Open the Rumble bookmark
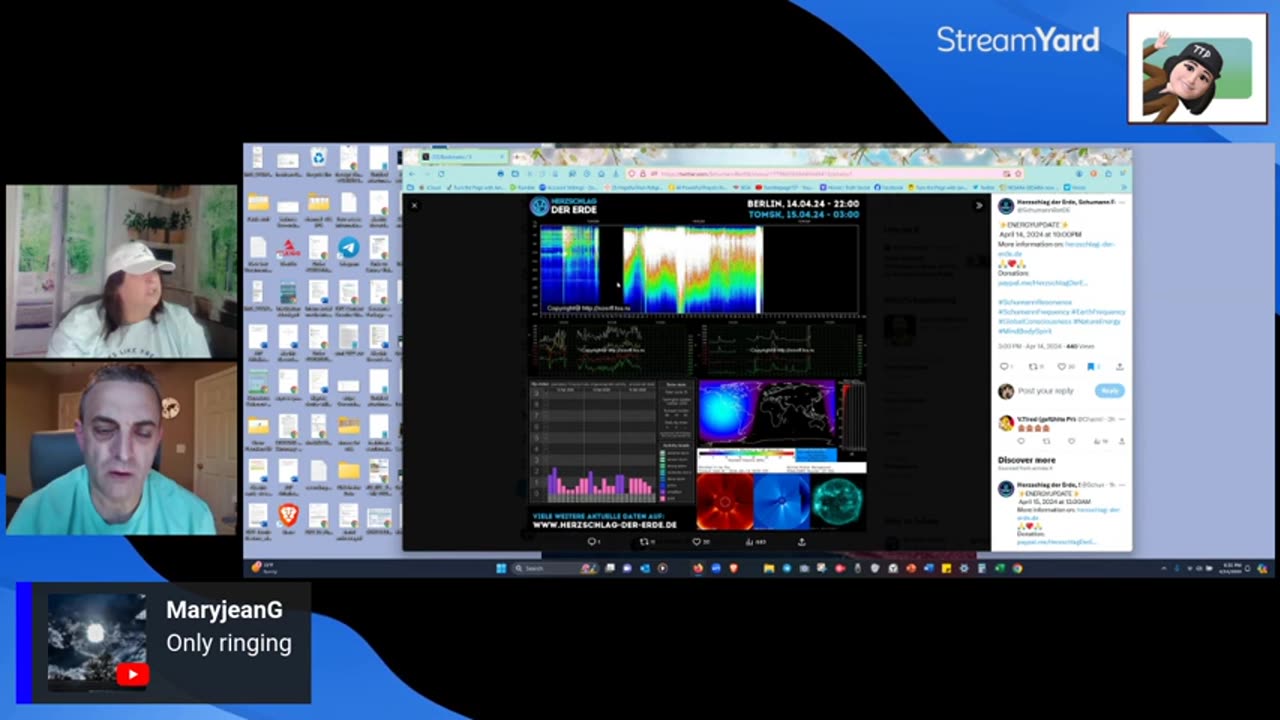1280x720 pixels. [522, 187]
